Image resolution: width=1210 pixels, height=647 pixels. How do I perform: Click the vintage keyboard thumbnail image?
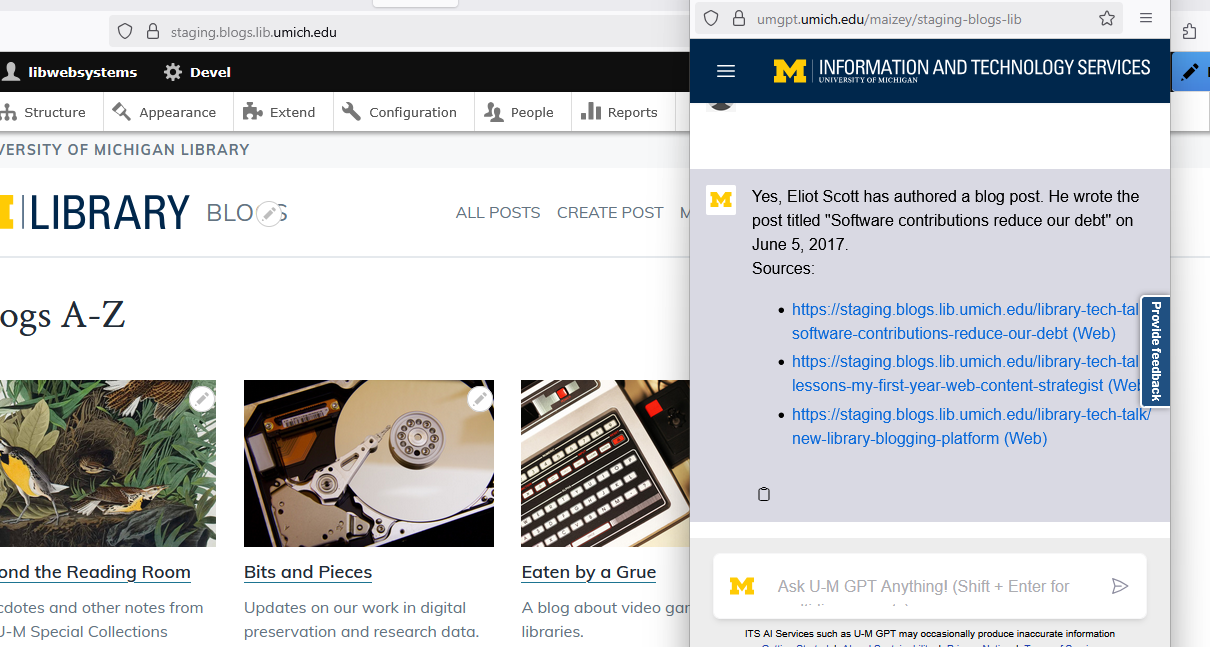tap(605, 463)
